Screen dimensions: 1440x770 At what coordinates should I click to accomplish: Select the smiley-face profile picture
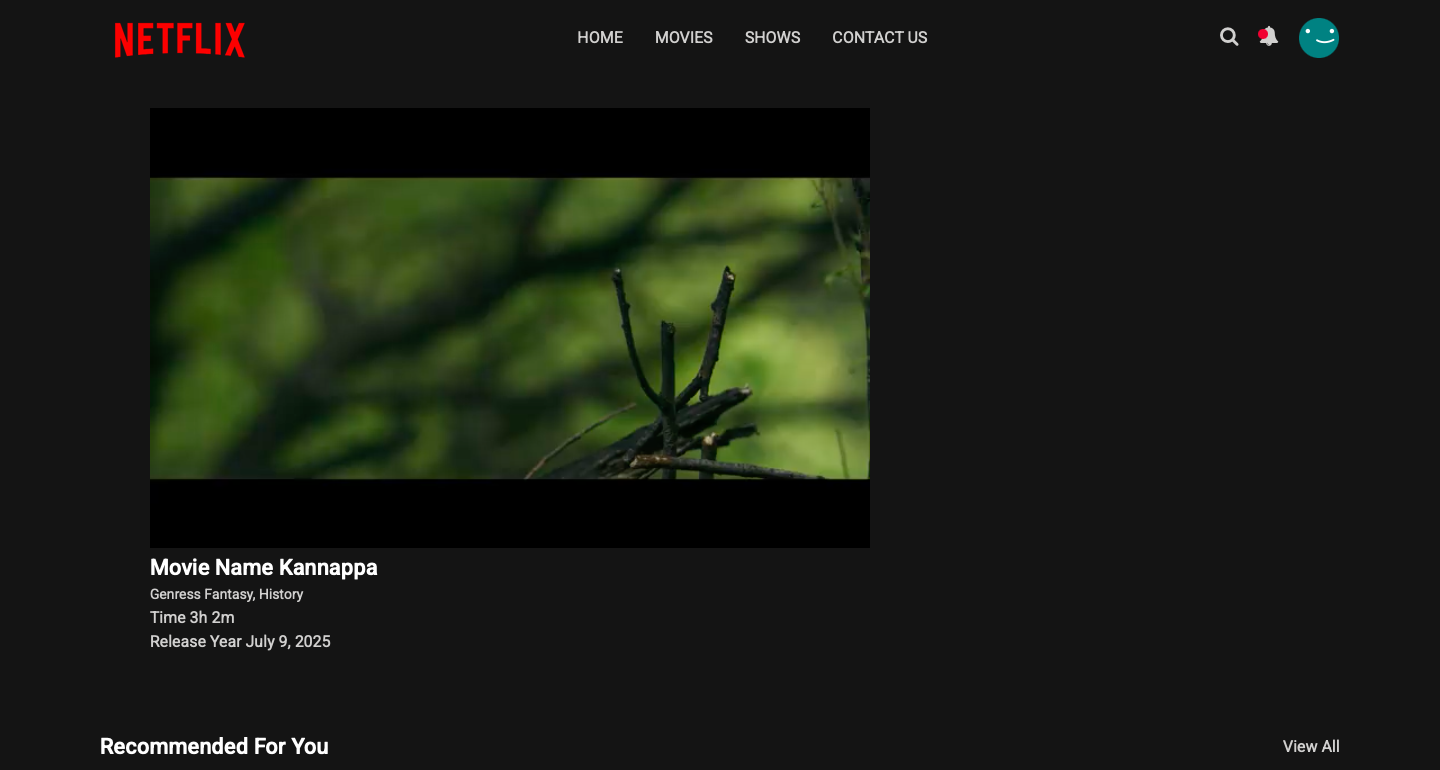coord(1319,38)
